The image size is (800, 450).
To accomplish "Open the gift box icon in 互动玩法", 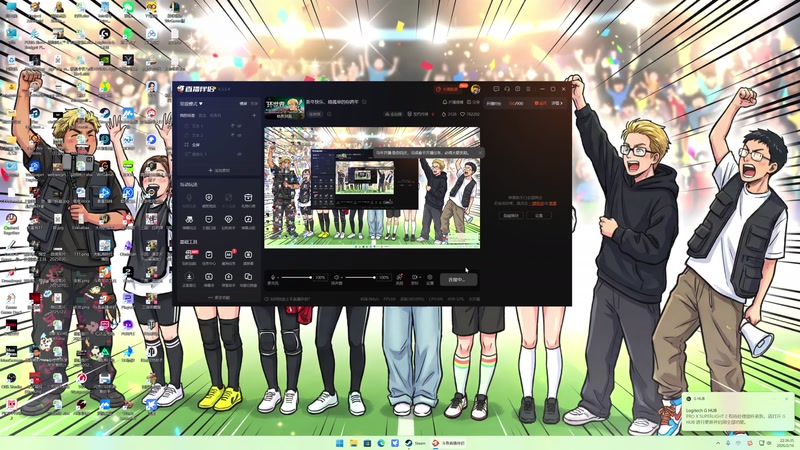I will point(248,199).
